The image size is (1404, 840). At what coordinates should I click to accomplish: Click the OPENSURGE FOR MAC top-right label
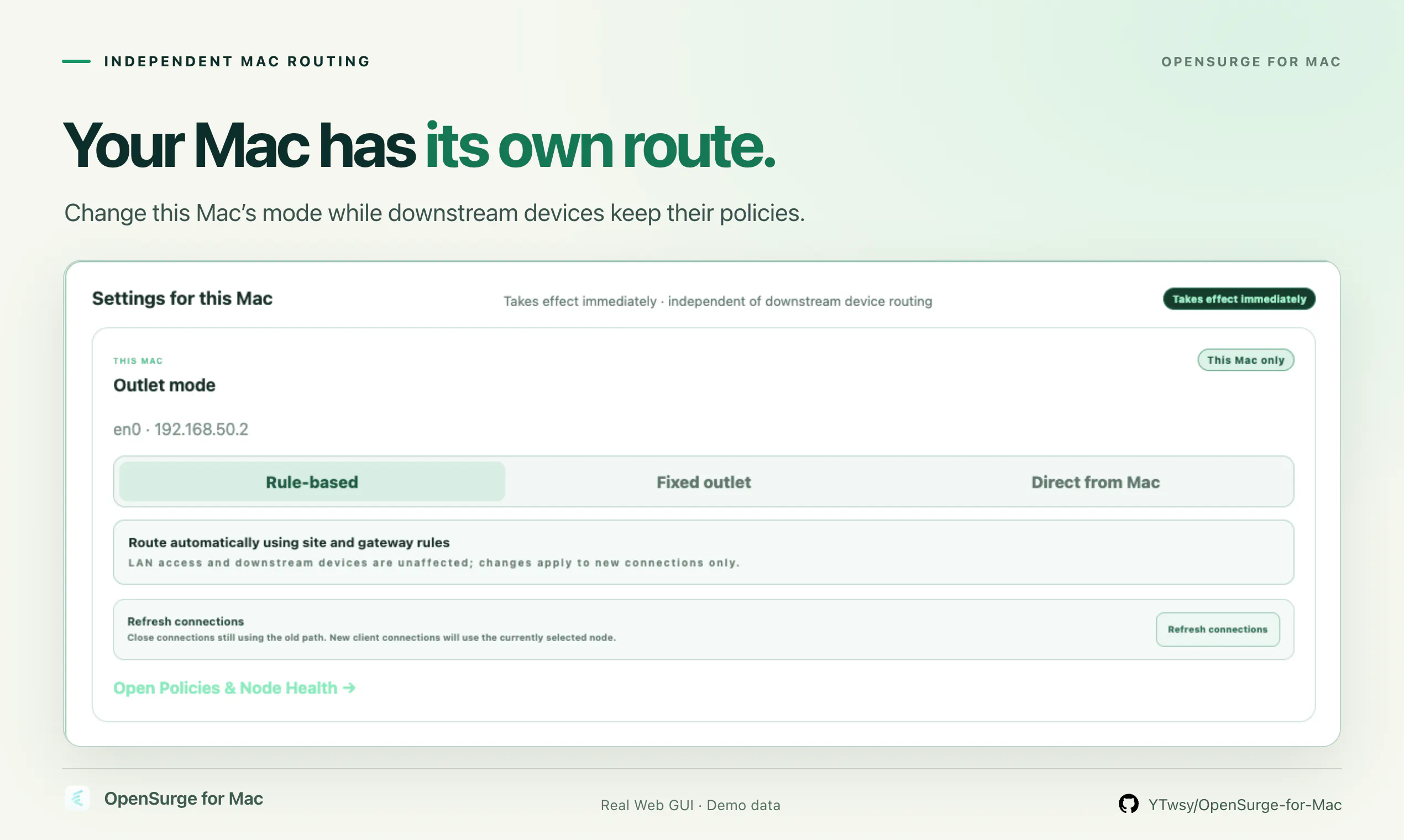[1251, 61]
